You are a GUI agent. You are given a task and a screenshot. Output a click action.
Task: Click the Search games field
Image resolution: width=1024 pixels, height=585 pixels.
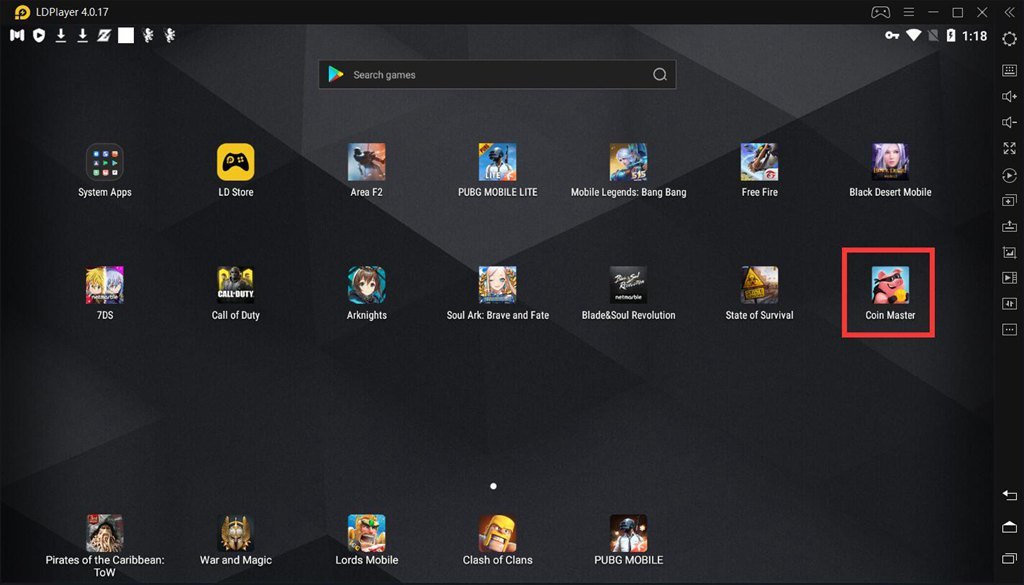497,74
